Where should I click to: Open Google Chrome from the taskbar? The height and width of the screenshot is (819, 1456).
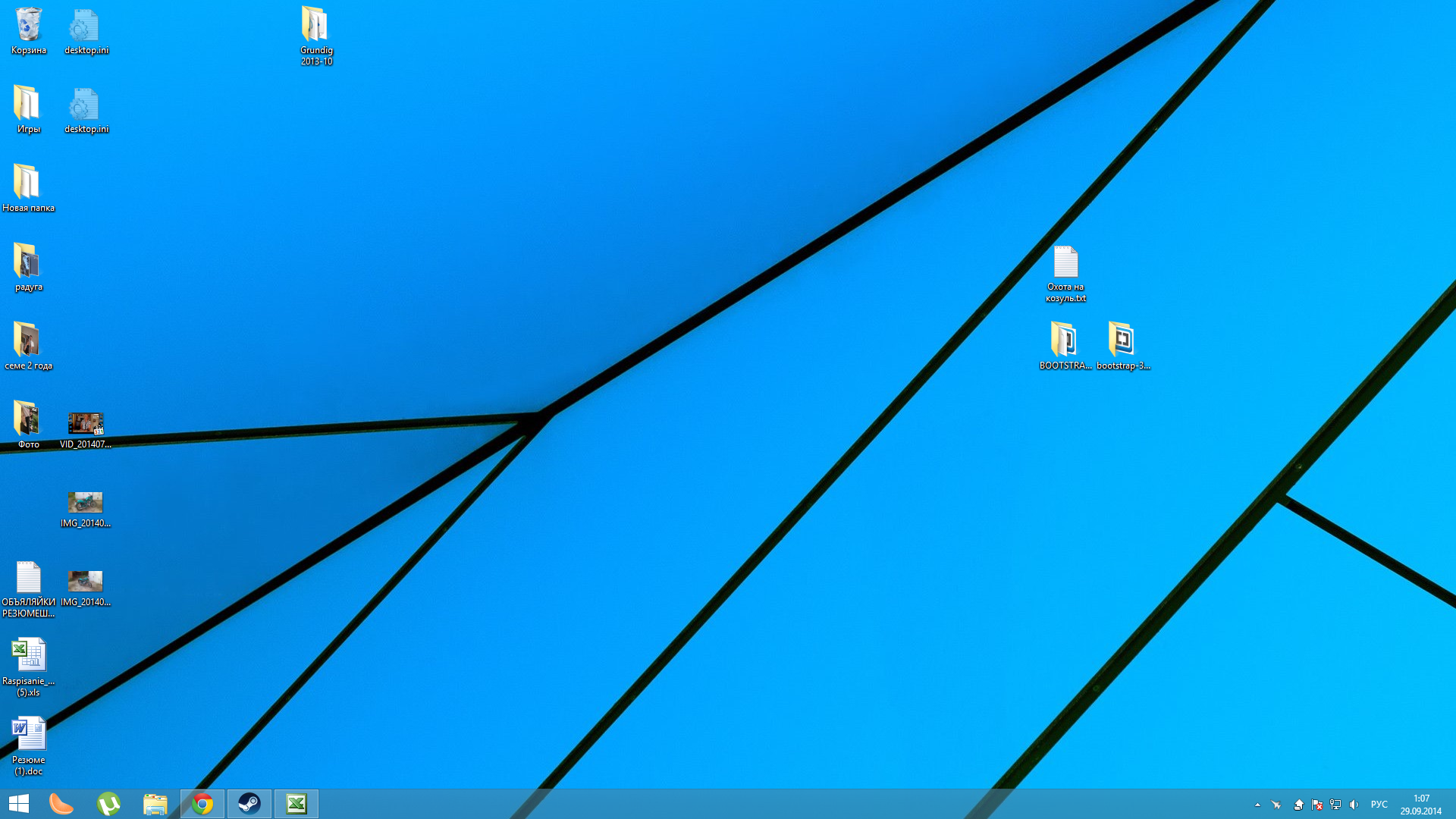tap(202, 804)
